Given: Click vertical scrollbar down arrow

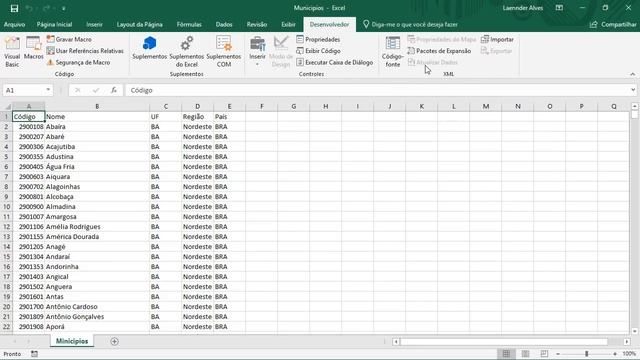Looking at the screenshot, I should tap(635, 331).
